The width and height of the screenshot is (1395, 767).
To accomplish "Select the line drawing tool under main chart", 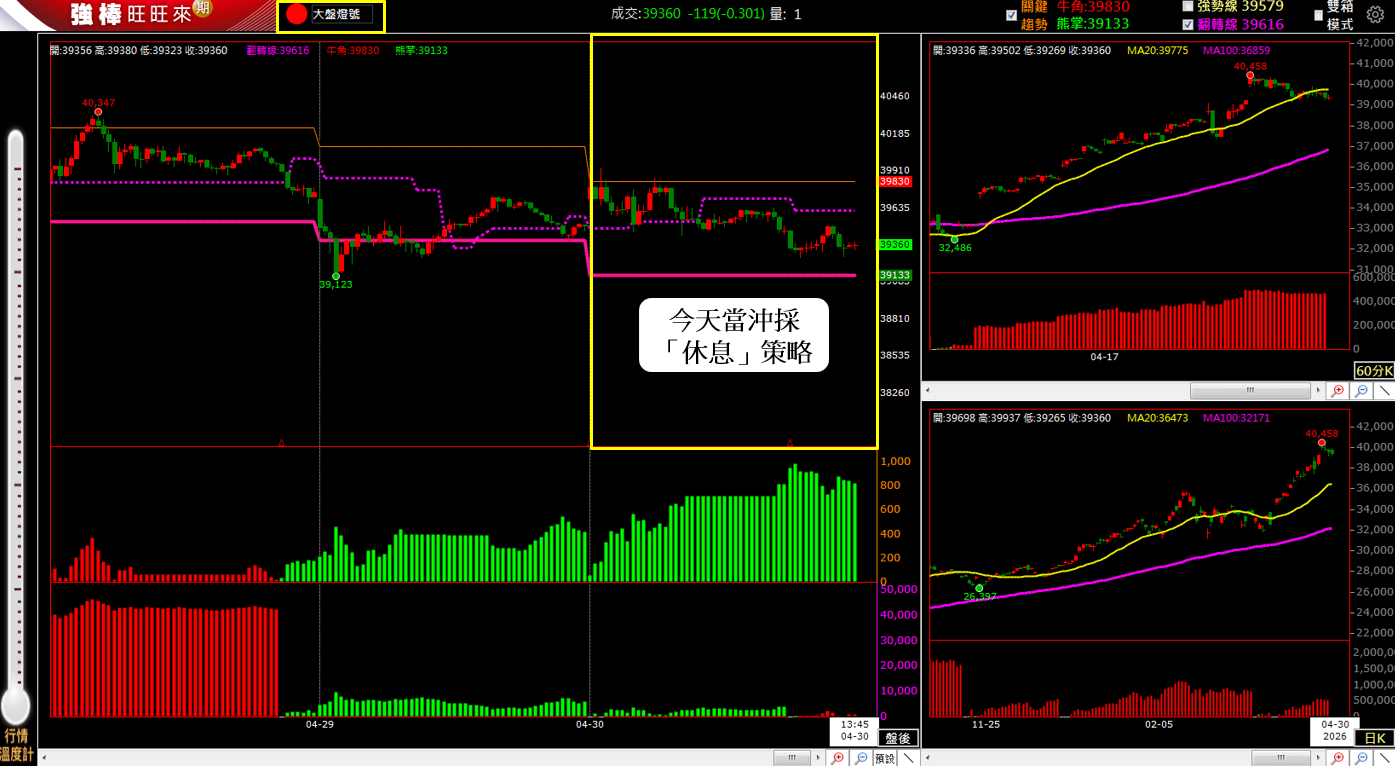I will coord(908,758).
